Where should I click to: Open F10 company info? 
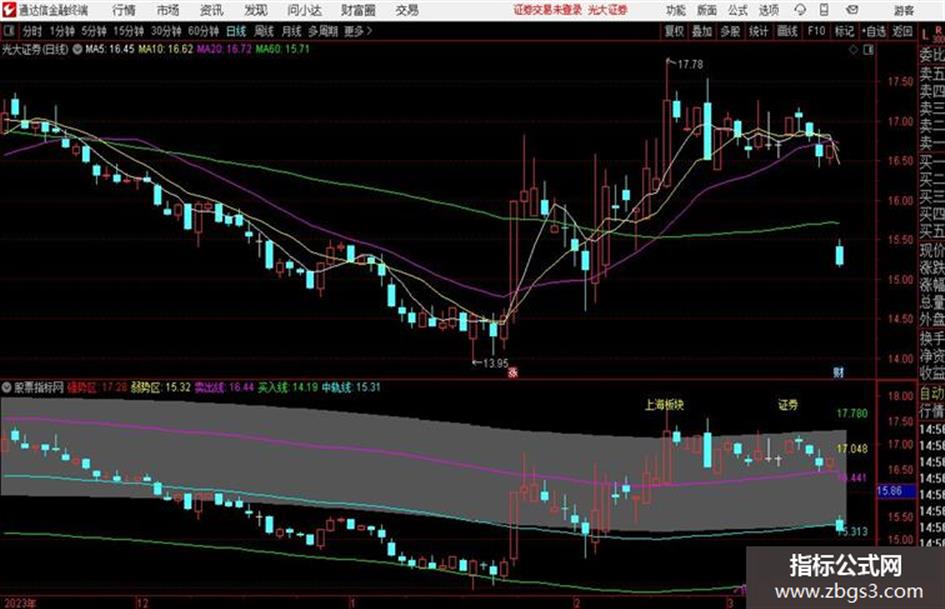click(816, 31)
